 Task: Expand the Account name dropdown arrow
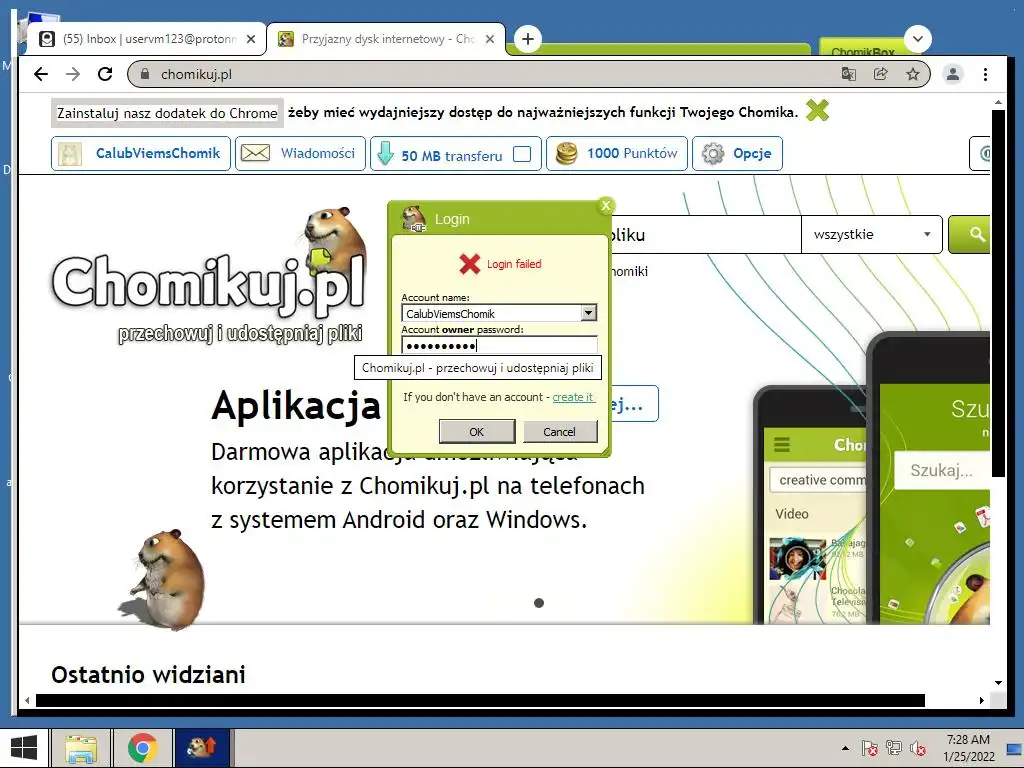coord(588,313)
